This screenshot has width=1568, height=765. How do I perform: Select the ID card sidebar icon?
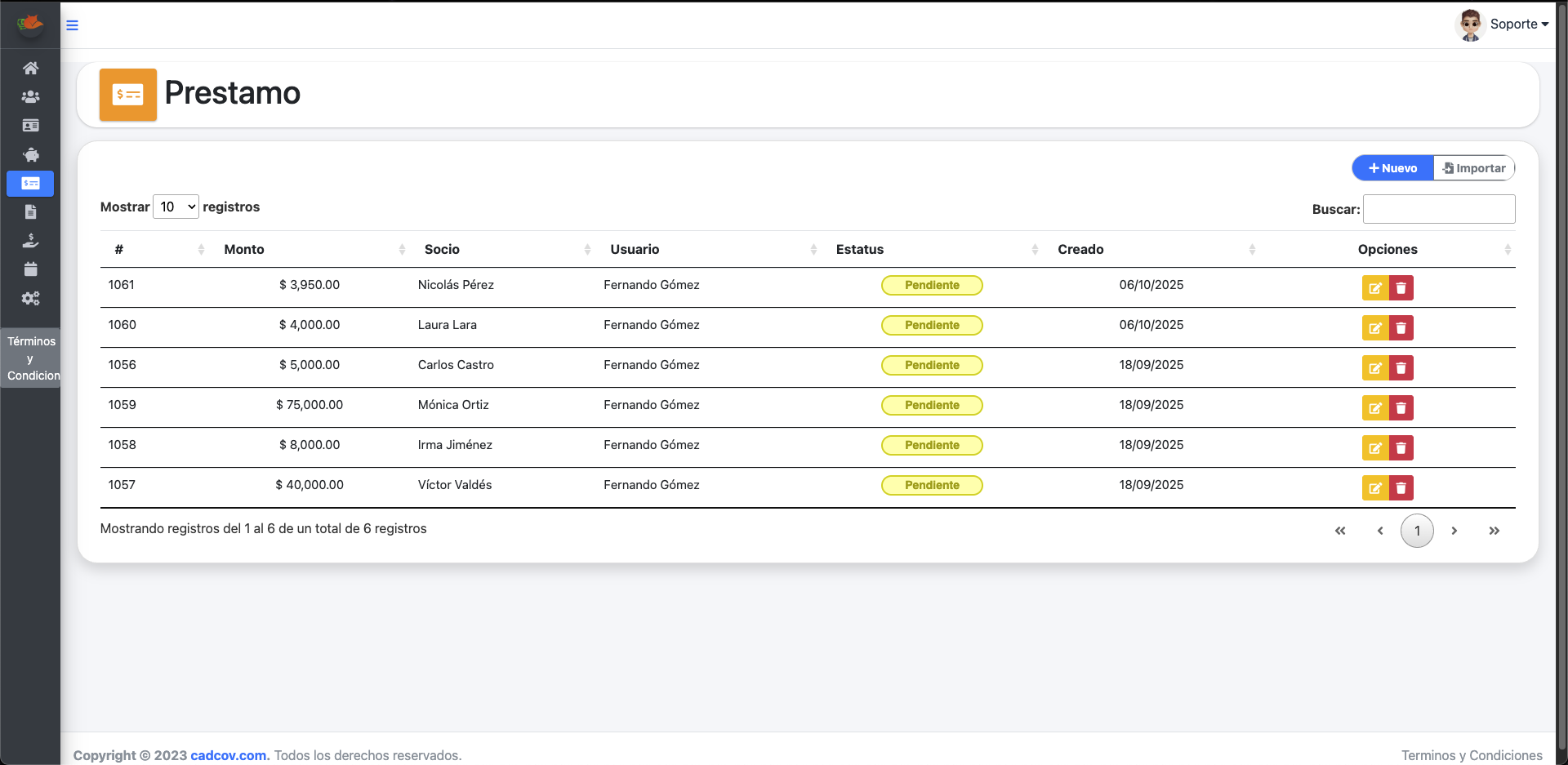pos(30,126)
